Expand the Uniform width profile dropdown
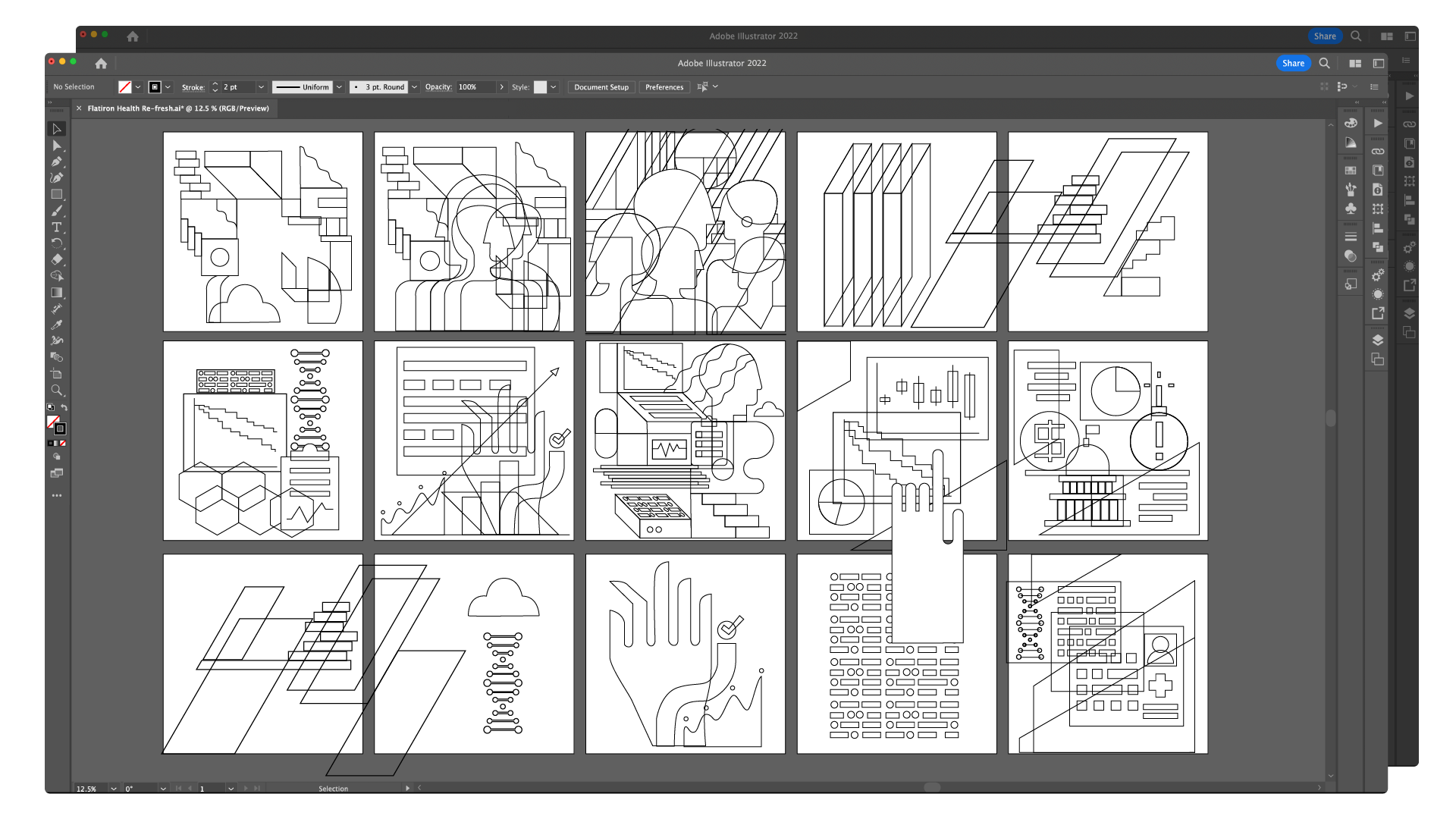 pos(339,87)
